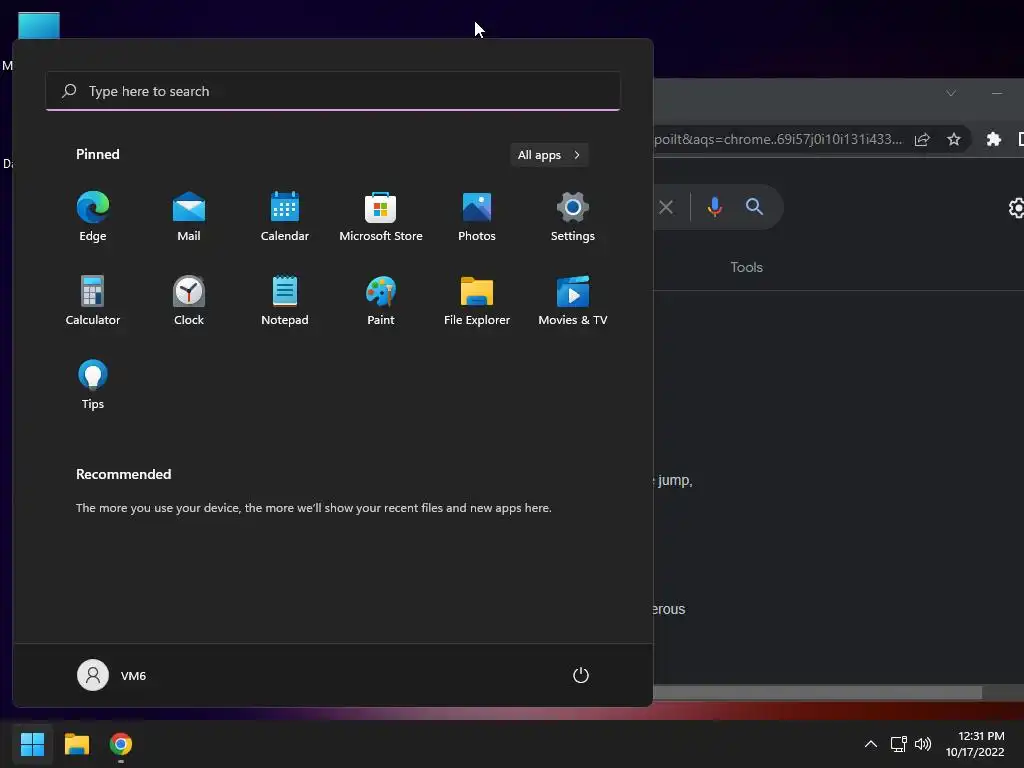
Task: Expand the All apps list
Action: click(x=549, y=155)
